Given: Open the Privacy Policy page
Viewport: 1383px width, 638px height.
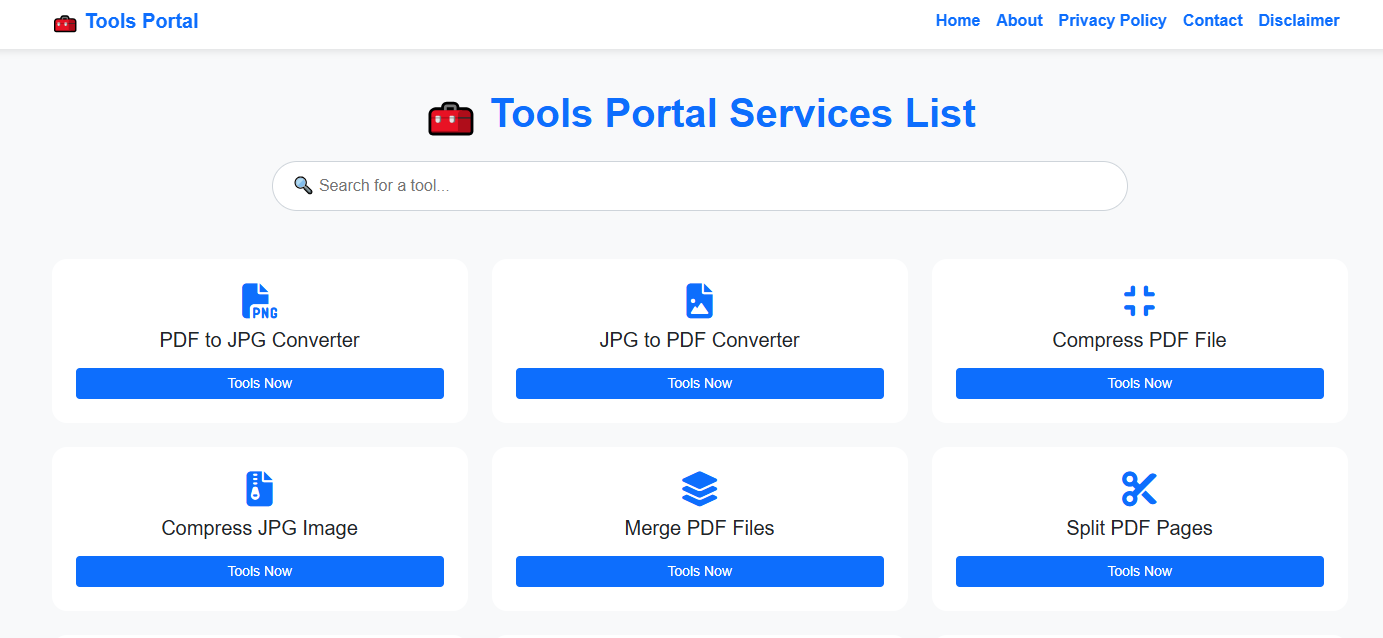Looking at the screenshot, I should click(1112, 21).
